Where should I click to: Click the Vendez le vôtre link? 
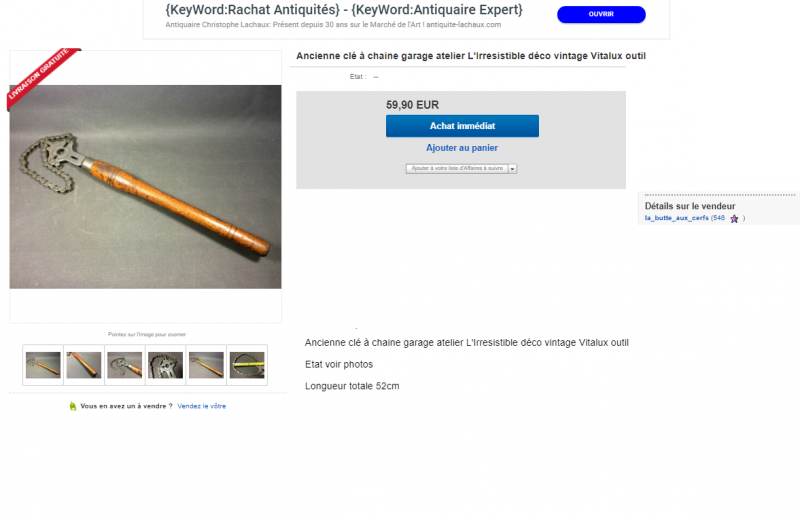tap(202, 406)
